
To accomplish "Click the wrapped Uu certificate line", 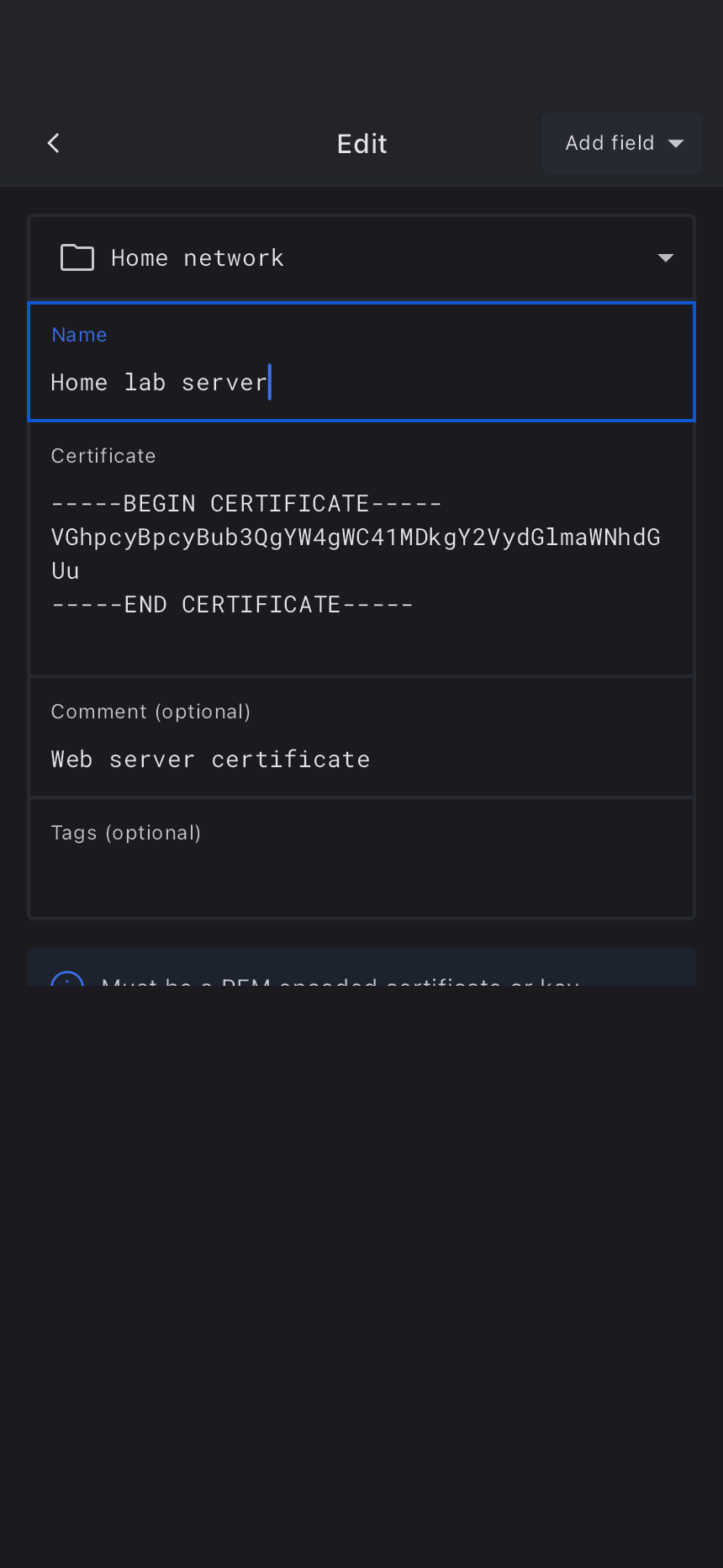I will (66, 571).
